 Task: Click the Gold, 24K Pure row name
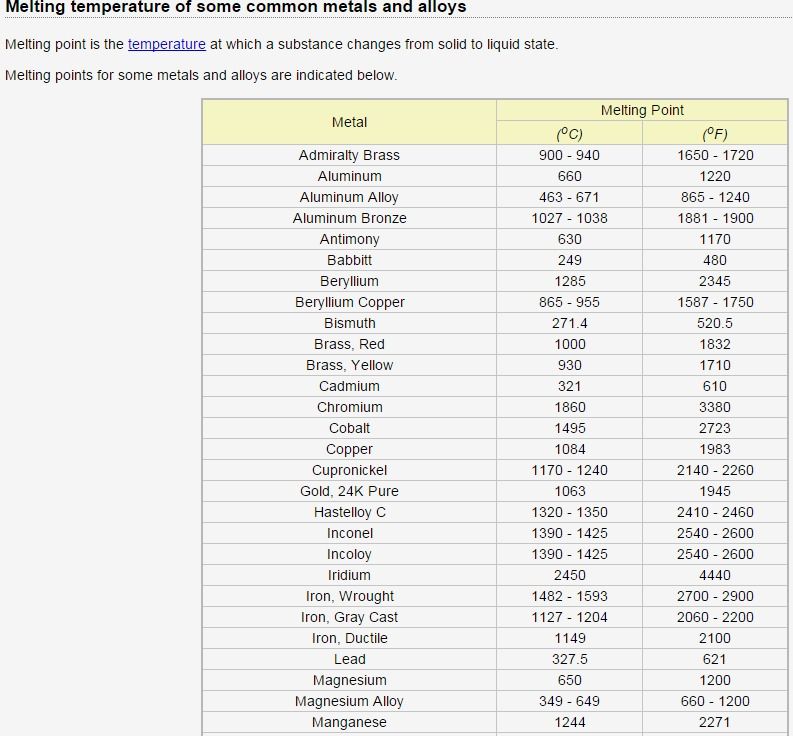(x=349, y=491)
